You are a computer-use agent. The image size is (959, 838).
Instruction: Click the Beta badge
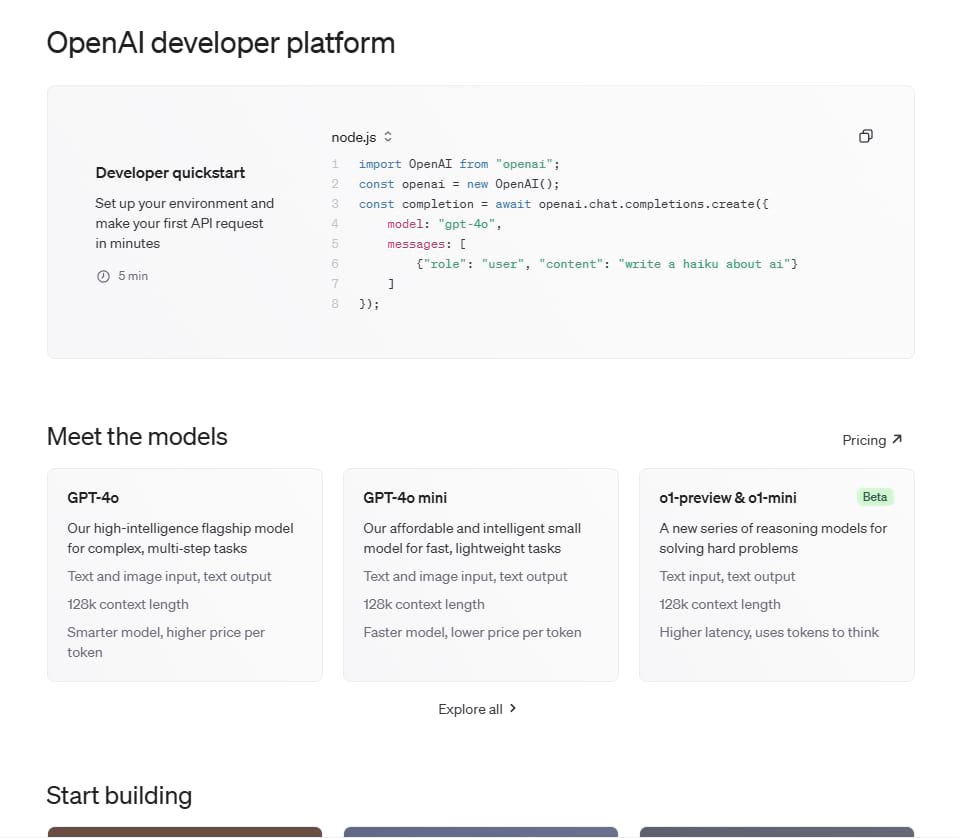pyautogui.click(x=875, y=497)
